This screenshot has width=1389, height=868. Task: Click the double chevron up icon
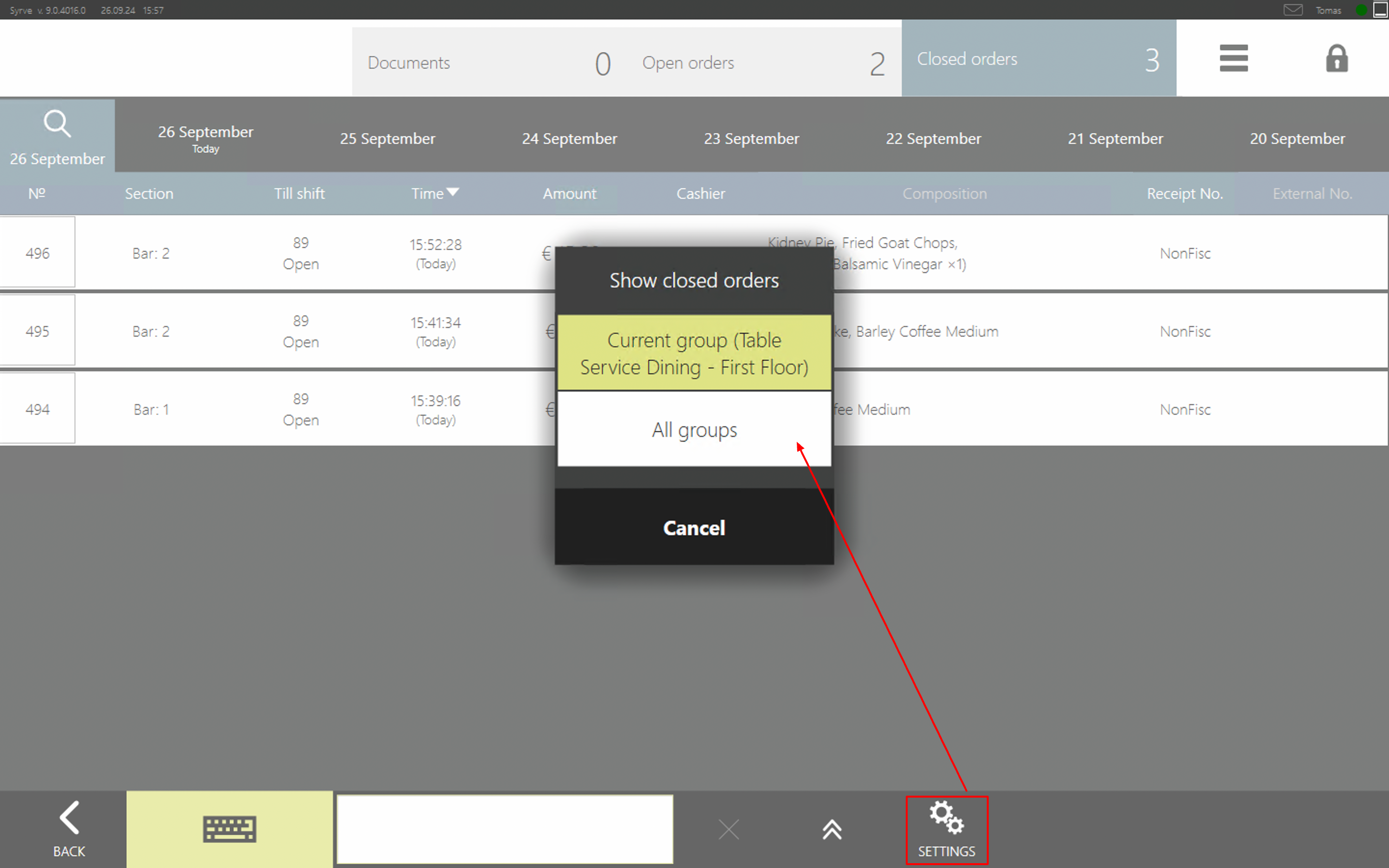[831, 829]
